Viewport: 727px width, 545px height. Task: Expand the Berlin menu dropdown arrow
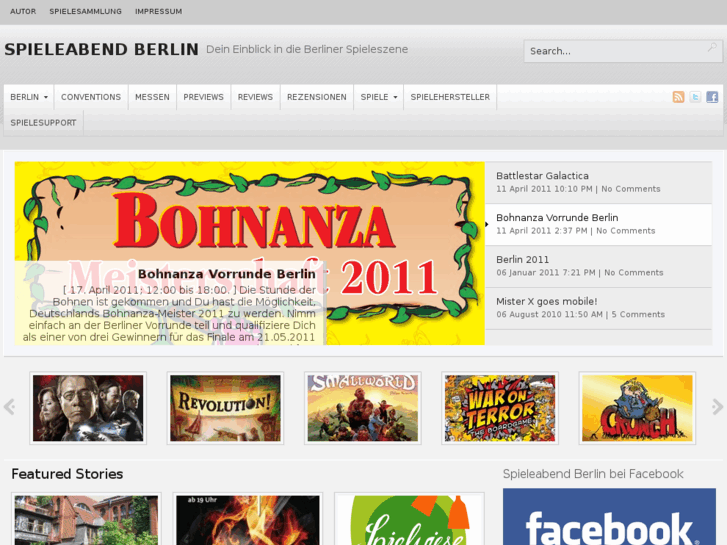(x=46, y=97)
